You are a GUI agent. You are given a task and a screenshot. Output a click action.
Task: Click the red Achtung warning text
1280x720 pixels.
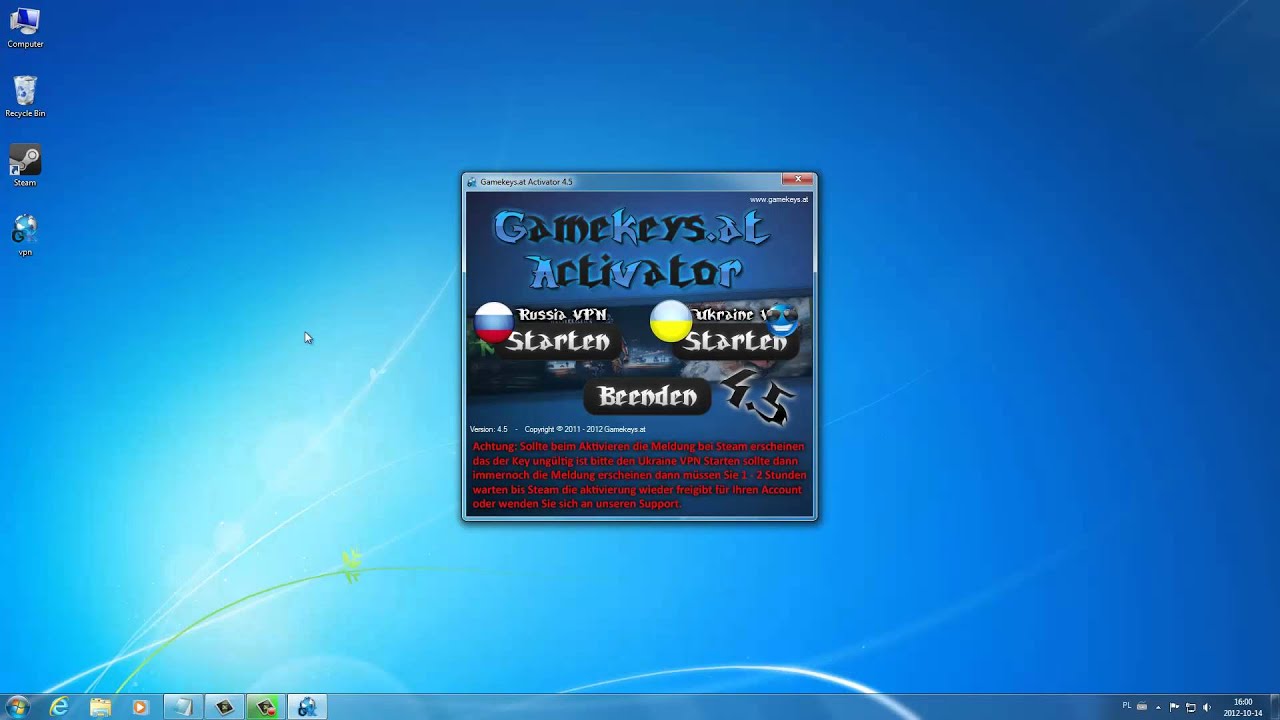click(639, 475)
